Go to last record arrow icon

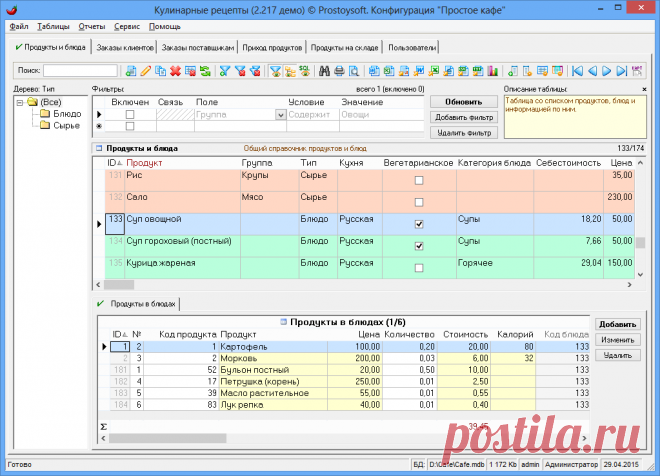(x=622, y=71)
